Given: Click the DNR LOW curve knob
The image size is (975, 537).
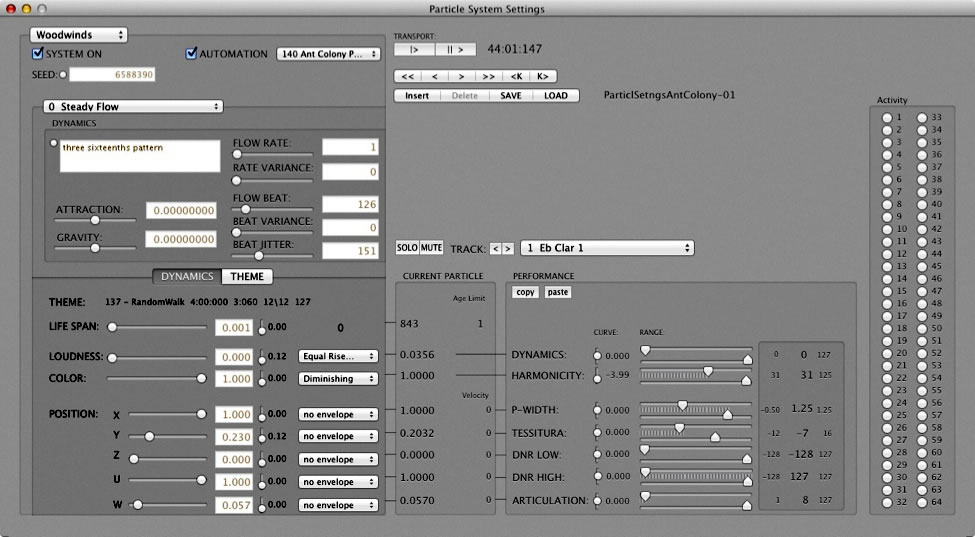Looking at the screenshot, I should [597, 454].
